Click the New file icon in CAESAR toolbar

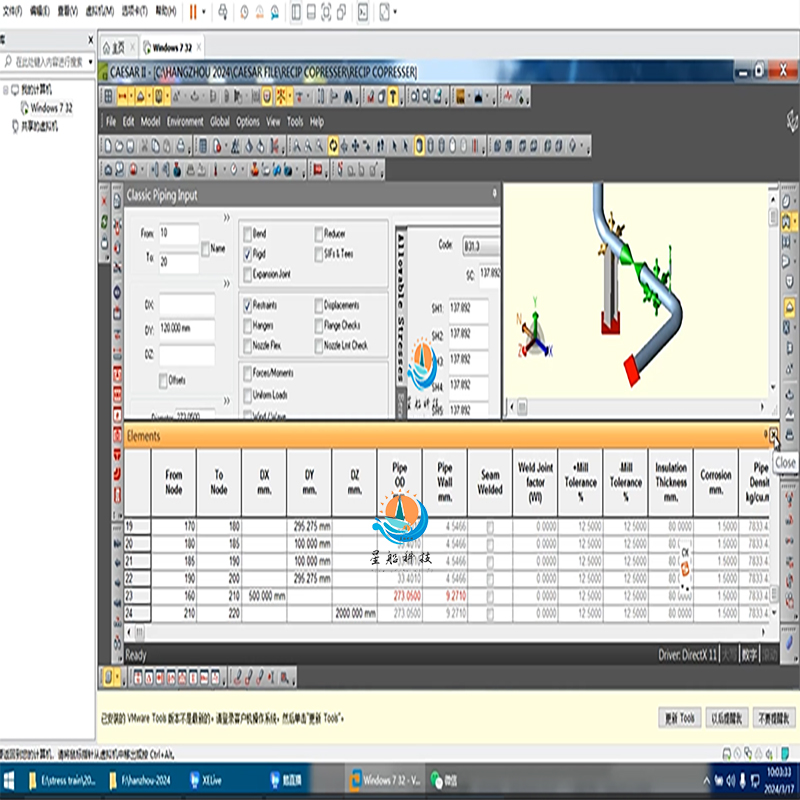(108, 146)
